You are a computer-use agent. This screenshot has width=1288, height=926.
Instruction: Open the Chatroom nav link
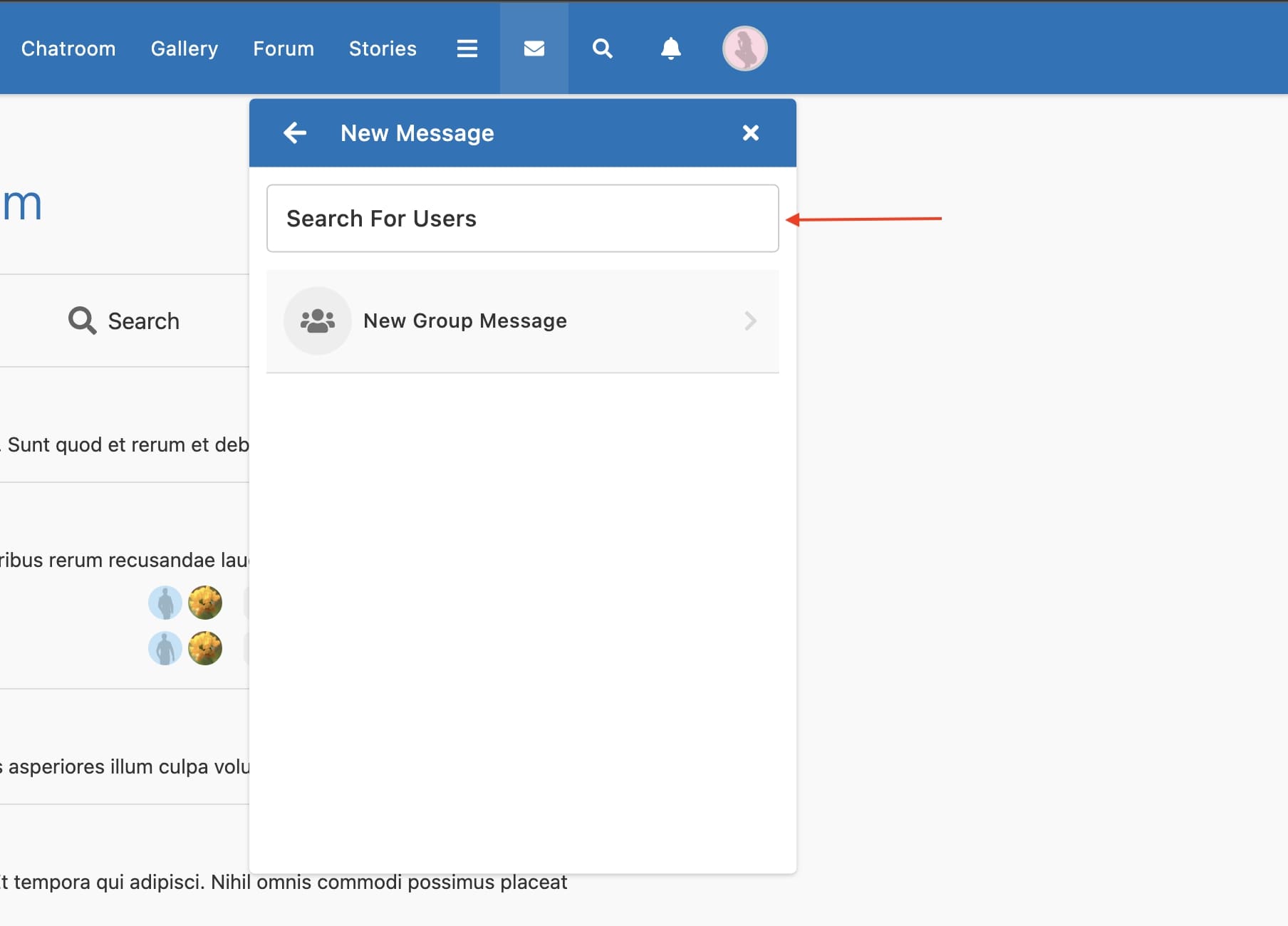coord(68,48)
